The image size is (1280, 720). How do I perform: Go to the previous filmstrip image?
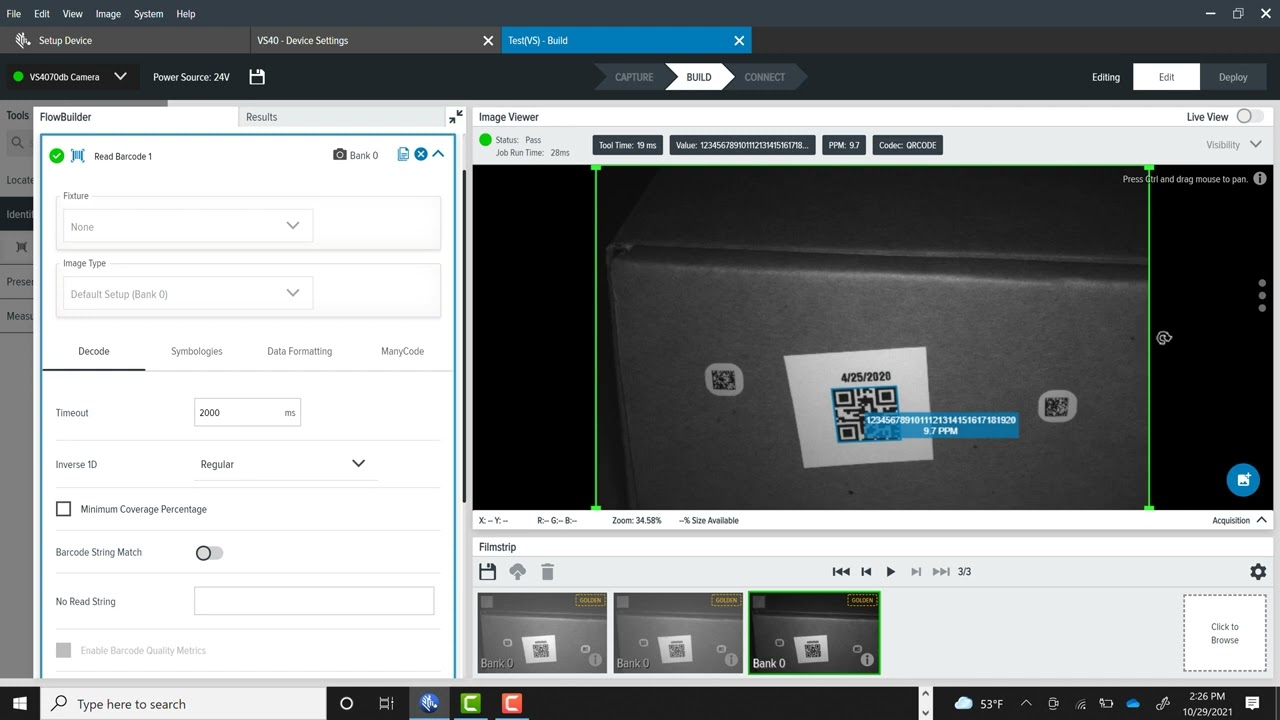866,572
